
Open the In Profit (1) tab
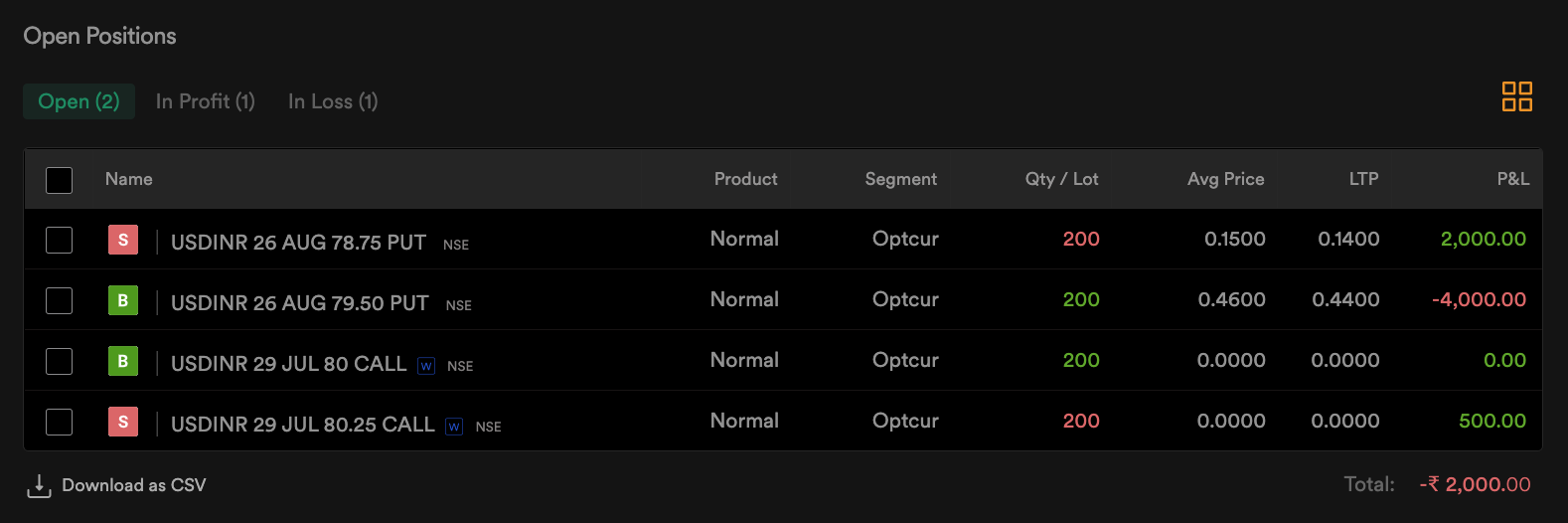(205, 101)
